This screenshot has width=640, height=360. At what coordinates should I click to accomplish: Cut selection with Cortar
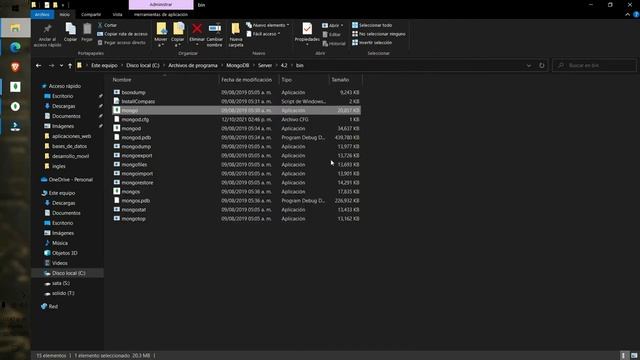(107, 25)
